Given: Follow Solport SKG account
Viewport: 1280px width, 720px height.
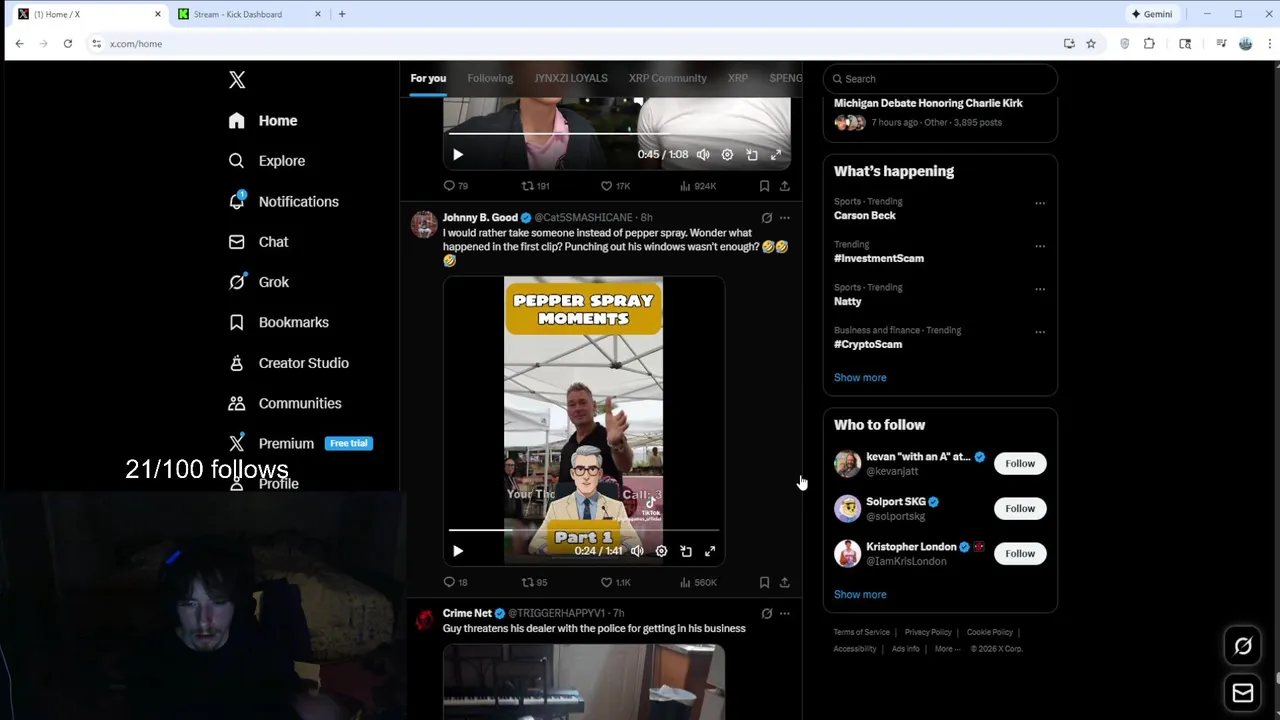Looking at the screenshot, I should coord(1020,509).
